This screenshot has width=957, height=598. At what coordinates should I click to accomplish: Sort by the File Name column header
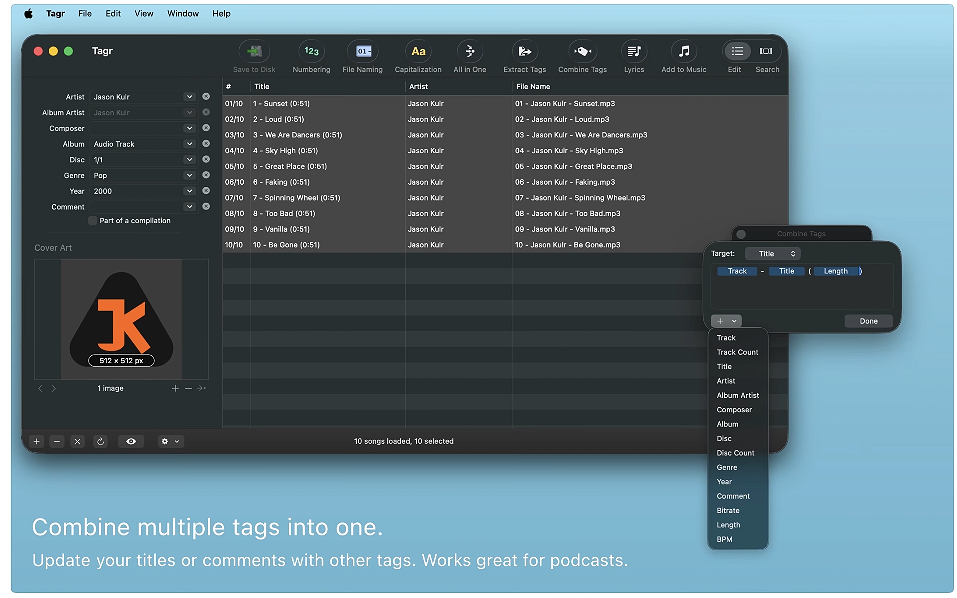650,87
